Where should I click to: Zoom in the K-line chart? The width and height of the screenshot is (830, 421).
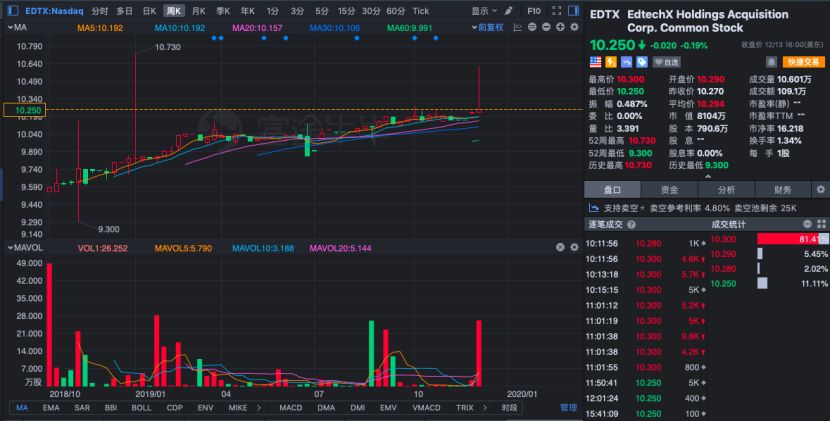pos(560,27)
